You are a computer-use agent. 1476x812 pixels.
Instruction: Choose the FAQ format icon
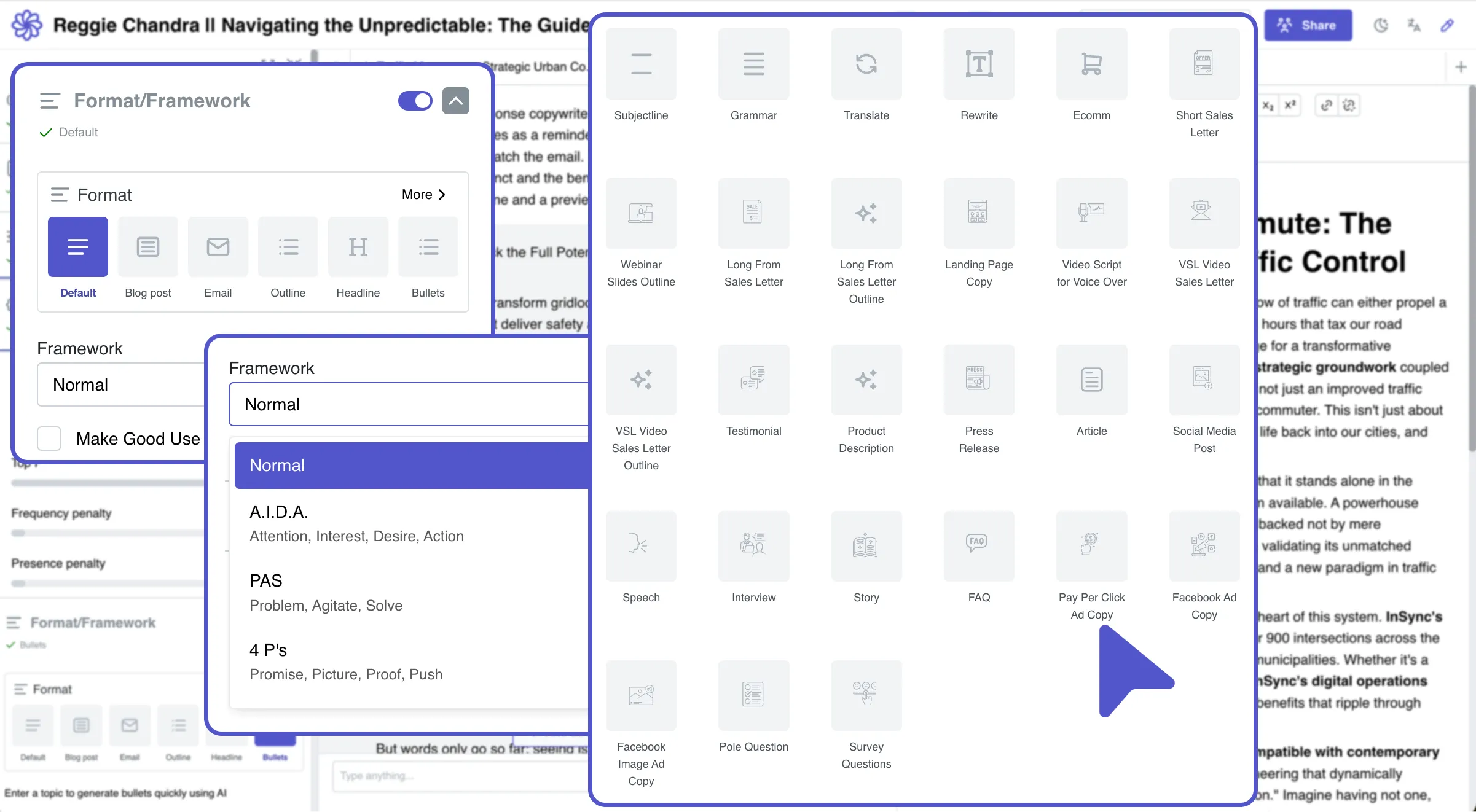[978, 546]
